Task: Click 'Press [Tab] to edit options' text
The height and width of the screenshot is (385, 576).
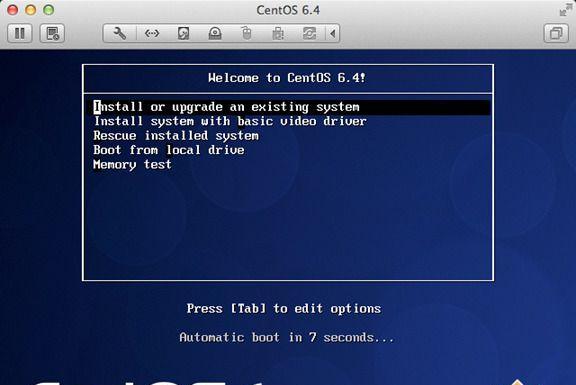Action: coord(284,309)
